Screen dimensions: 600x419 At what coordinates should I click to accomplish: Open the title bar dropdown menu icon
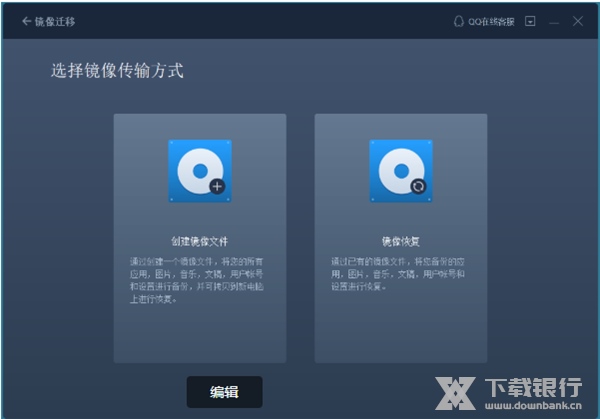click(530, 21)
